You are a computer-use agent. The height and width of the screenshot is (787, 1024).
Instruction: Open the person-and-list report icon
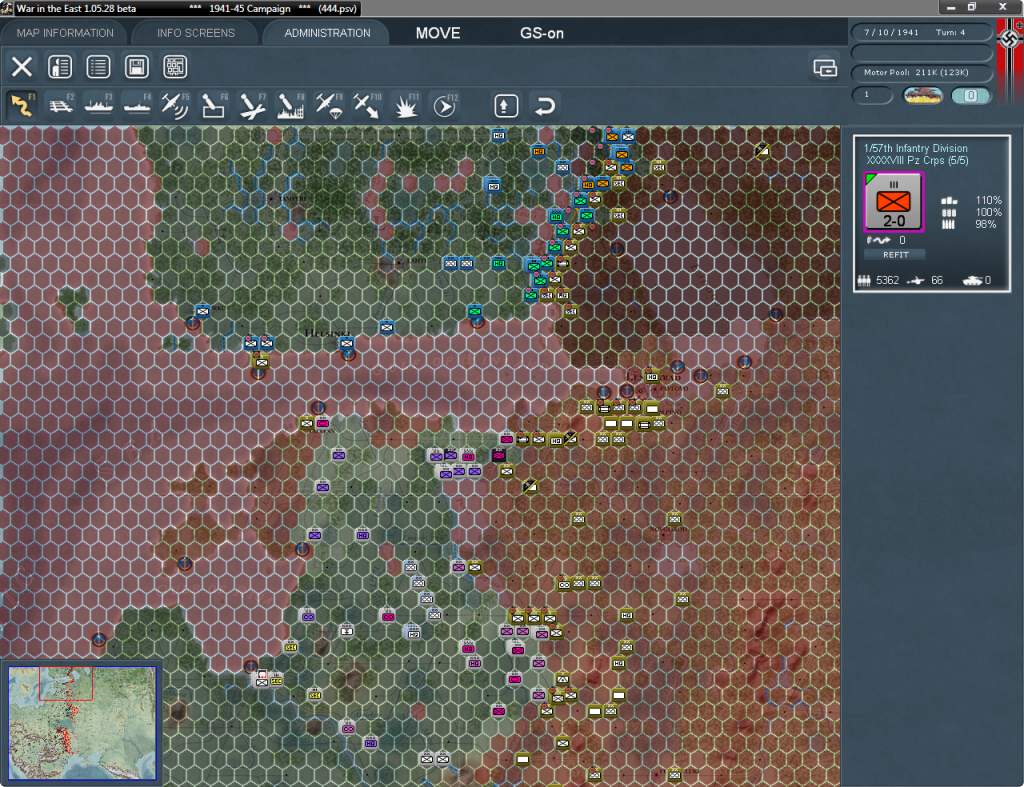60,67
